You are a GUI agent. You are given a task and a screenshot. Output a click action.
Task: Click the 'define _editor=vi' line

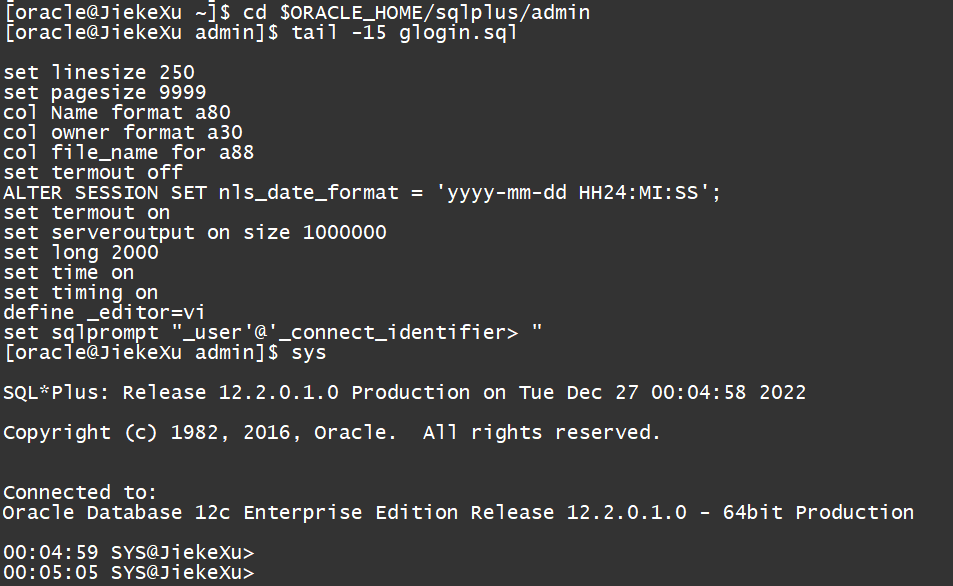(105, 313)
